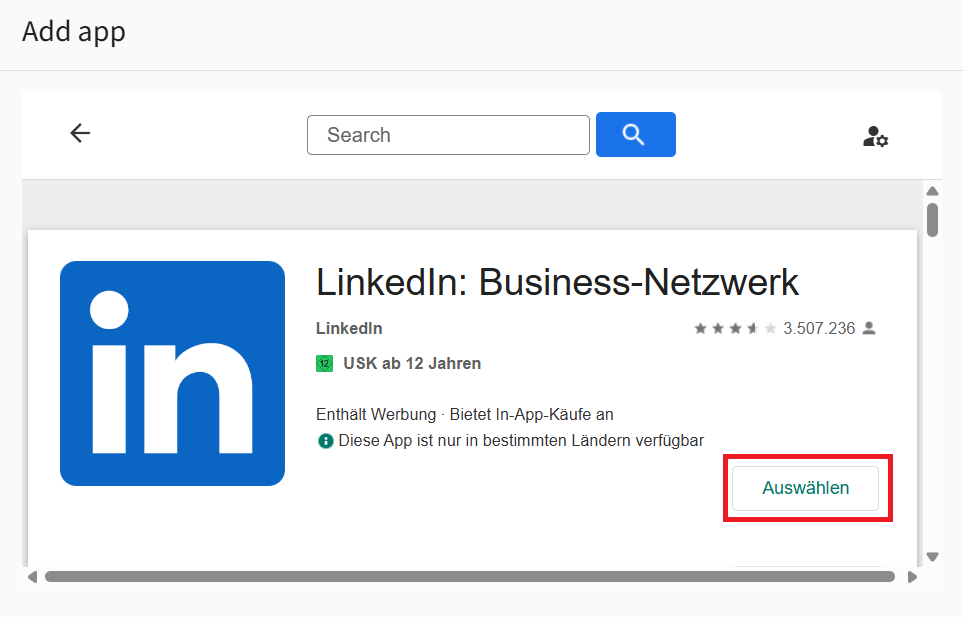This screenshot has width=963, height=617.
Task: Click the green USK 12 rating badge
Action: point(324,363)
